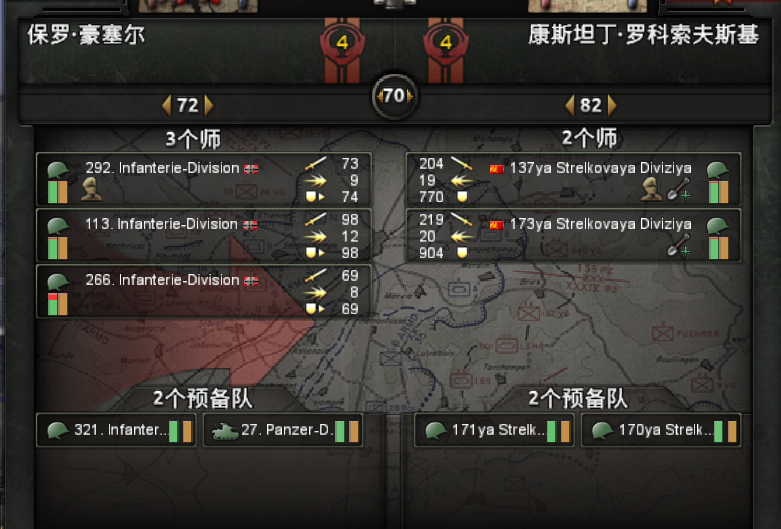
Task: Click the central combat balance dial showing 70
Action: pyautogui.click(x=394, y=96)
